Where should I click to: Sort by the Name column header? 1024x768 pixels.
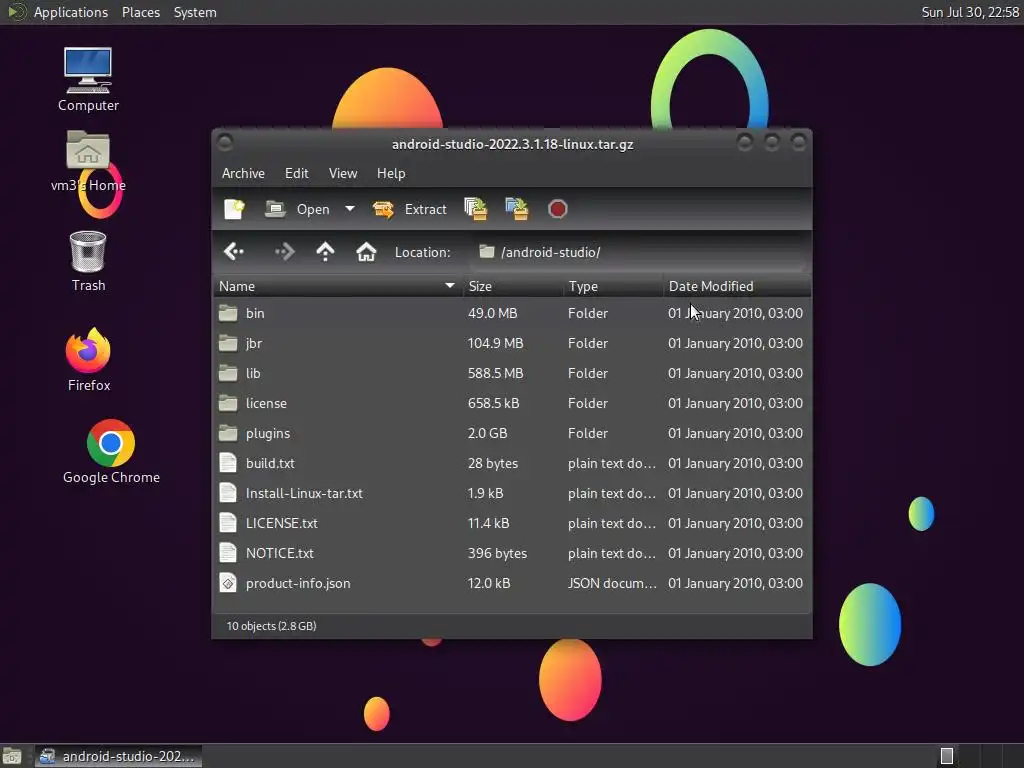pyautogui.click(x=337, y=286)
